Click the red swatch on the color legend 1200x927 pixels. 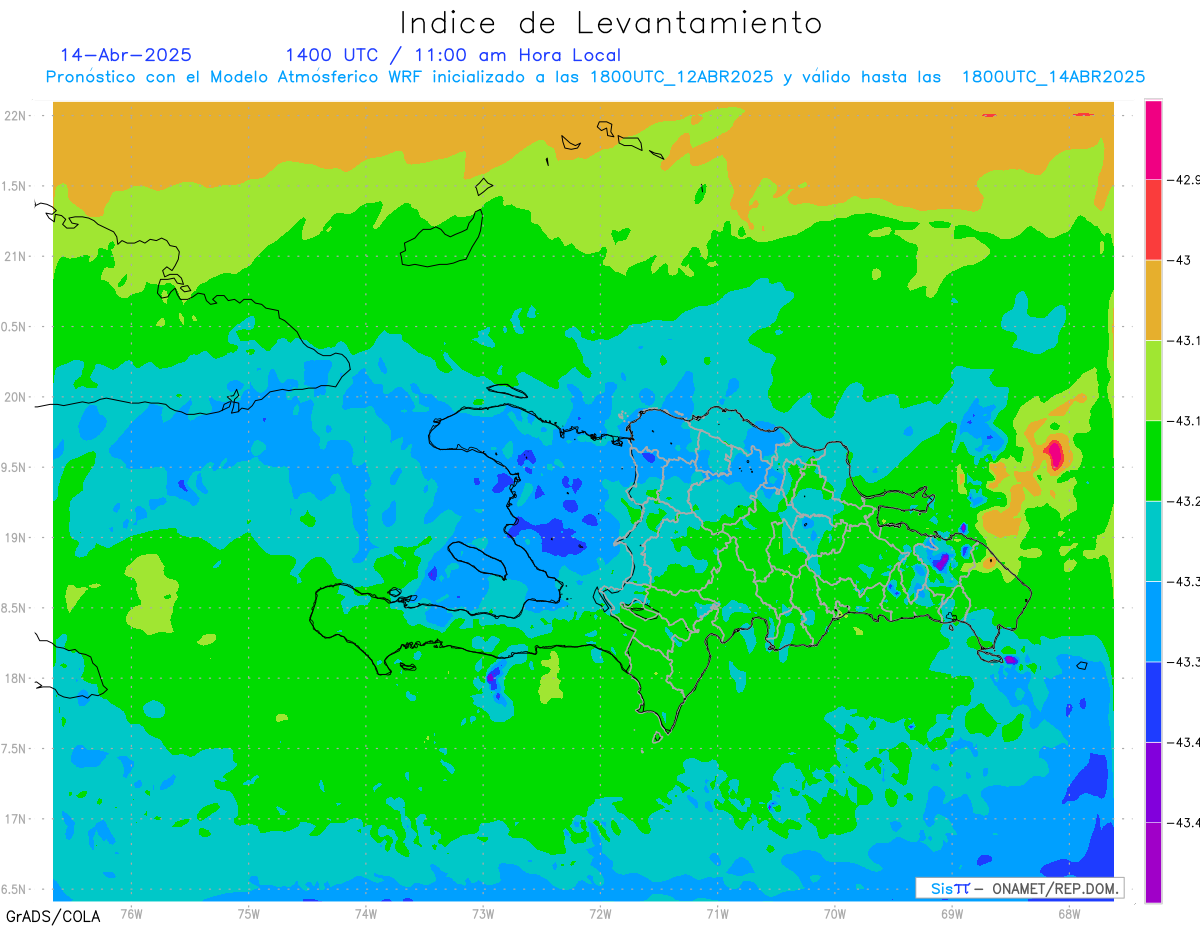point(1153,220)
